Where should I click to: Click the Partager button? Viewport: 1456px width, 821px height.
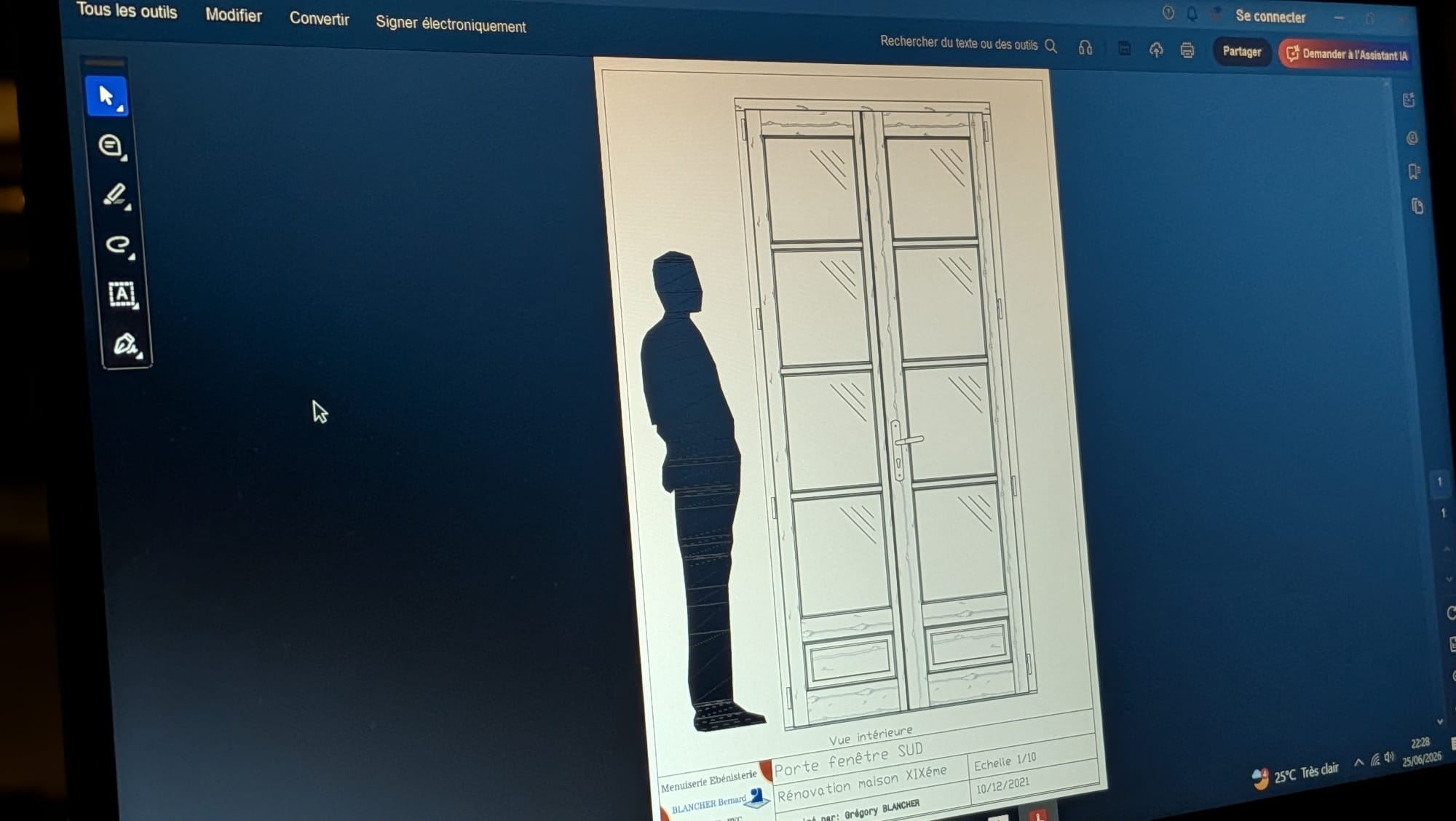1242,52
